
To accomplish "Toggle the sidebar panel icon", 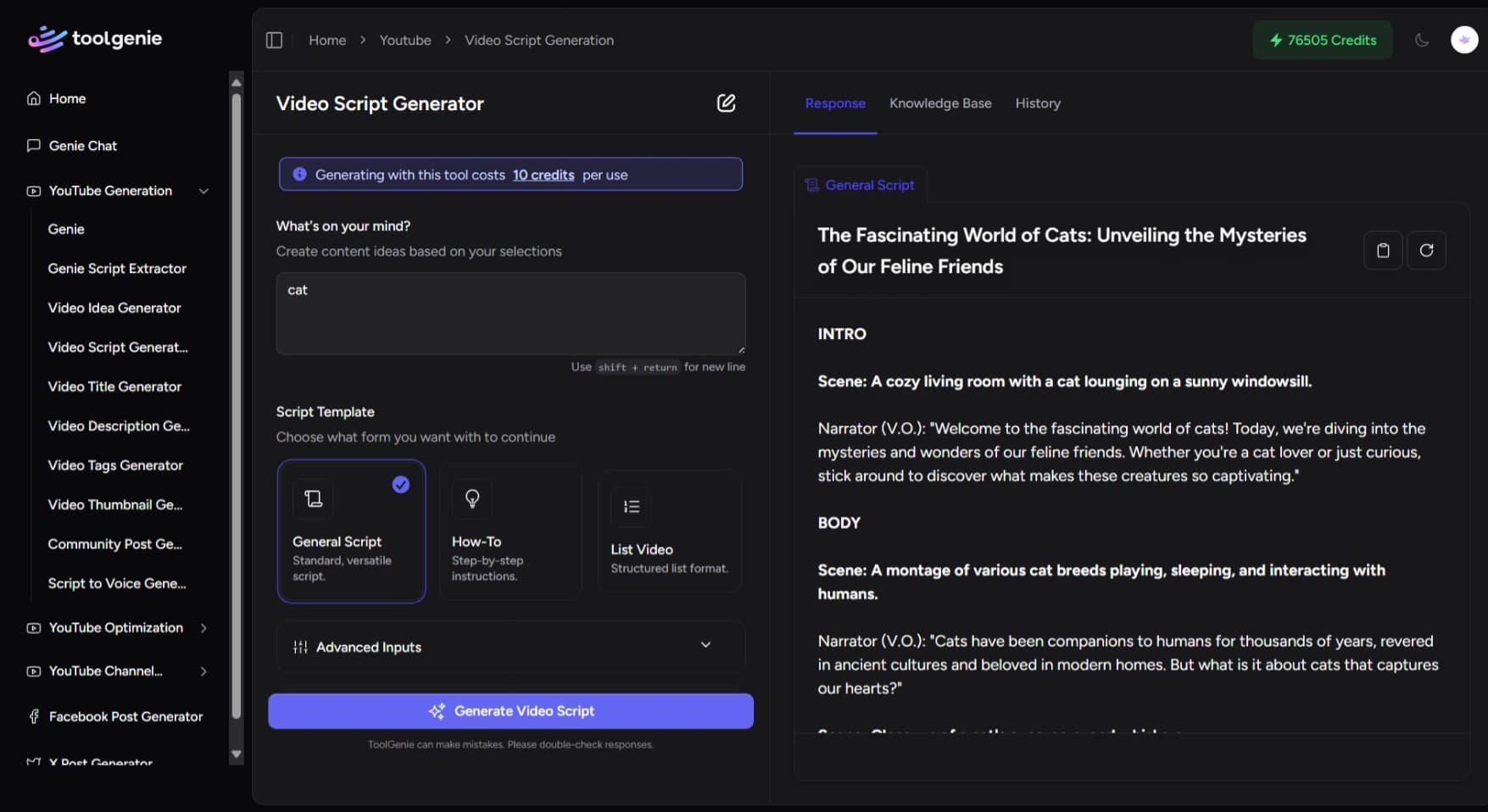I will click(x=274, y=40).
